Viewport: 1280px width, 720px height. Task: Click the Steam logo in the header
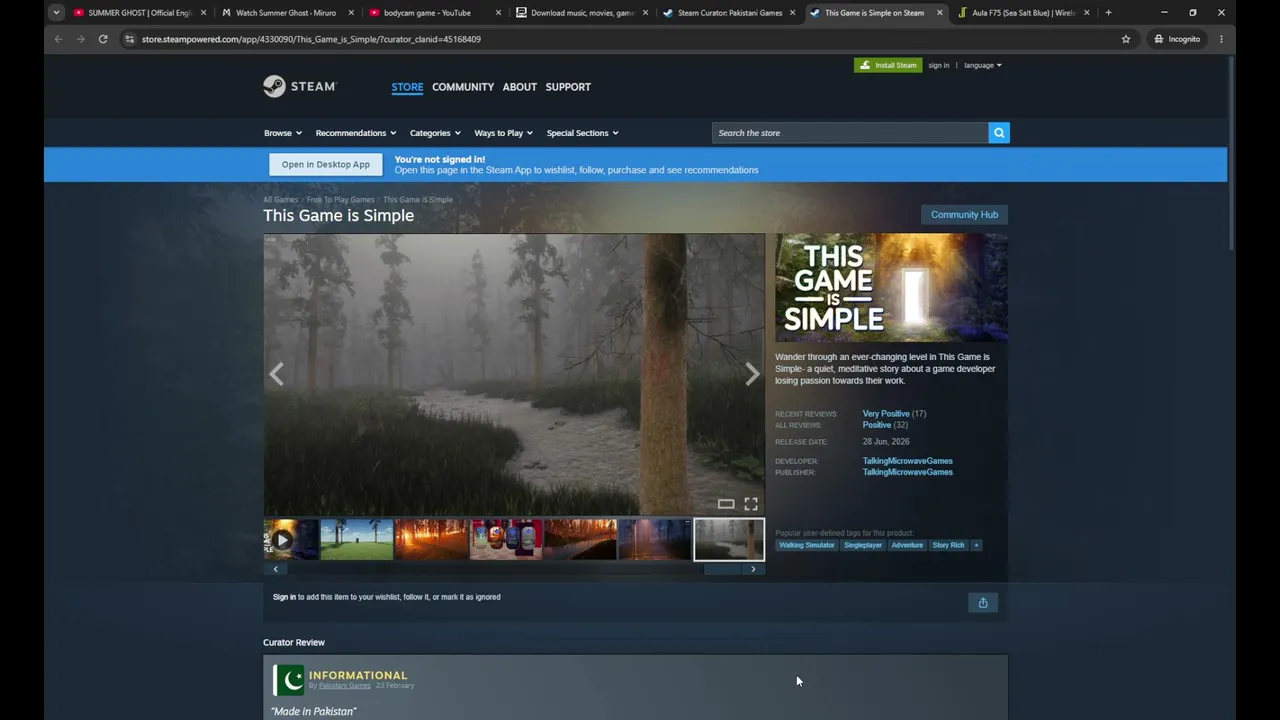pos(300,87)
